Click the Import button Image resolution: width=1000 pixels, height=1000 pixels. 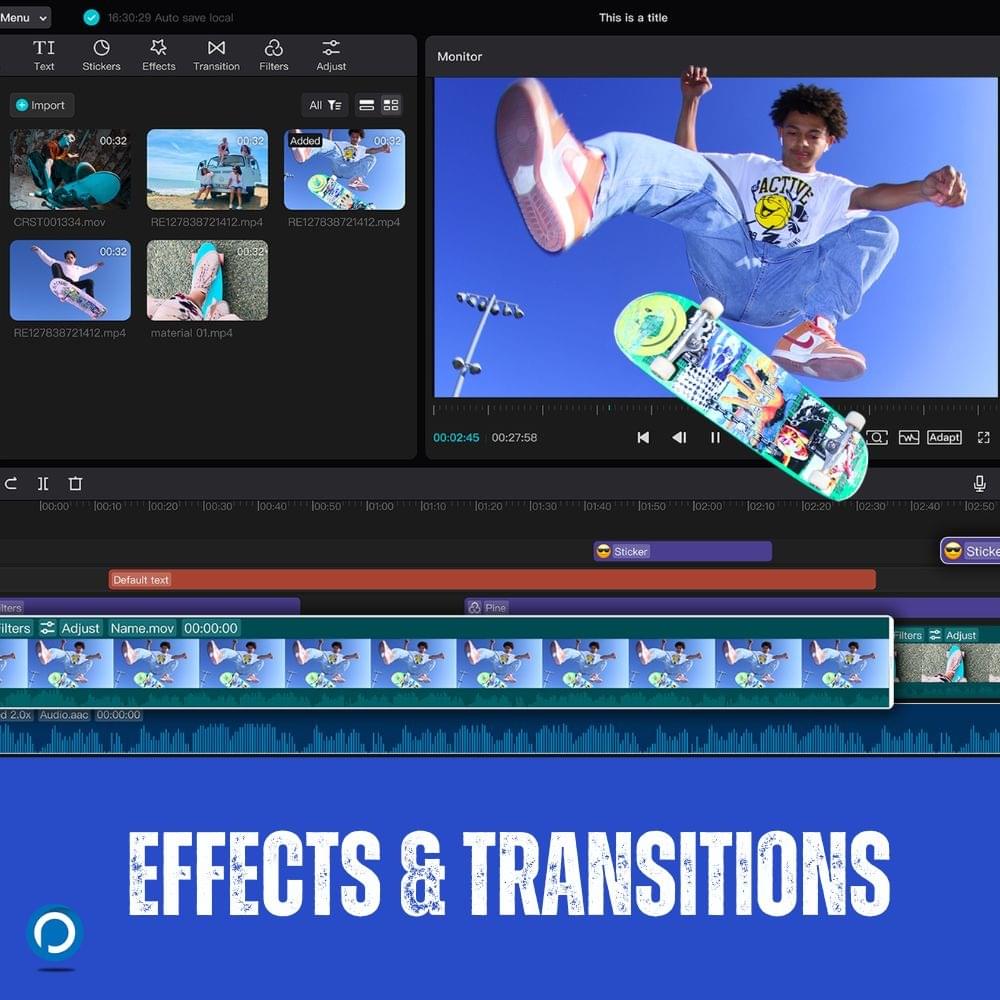[41, 105]
